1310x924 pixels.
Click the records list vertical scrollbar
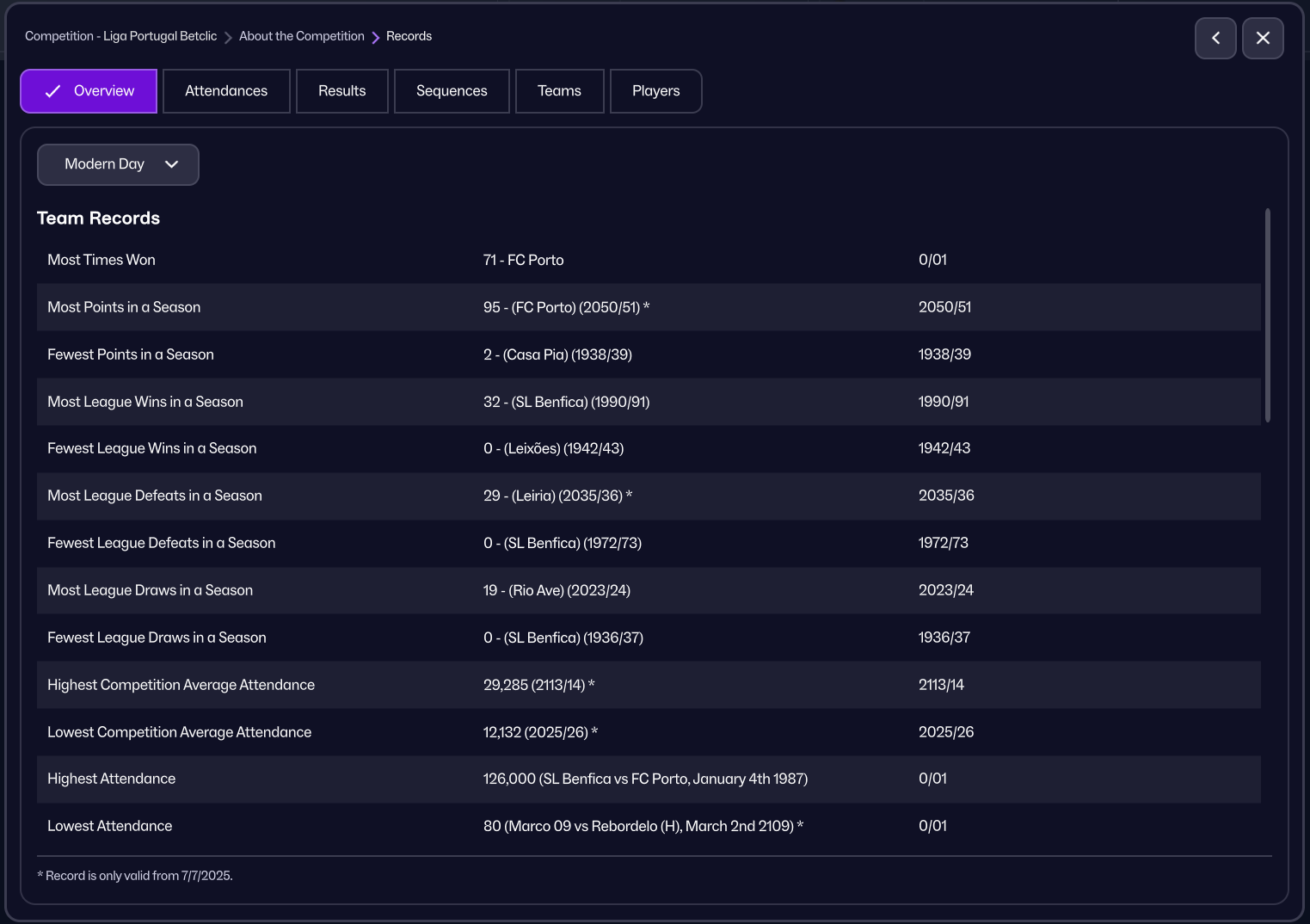pyautogui.click(x=1267, y=315)
